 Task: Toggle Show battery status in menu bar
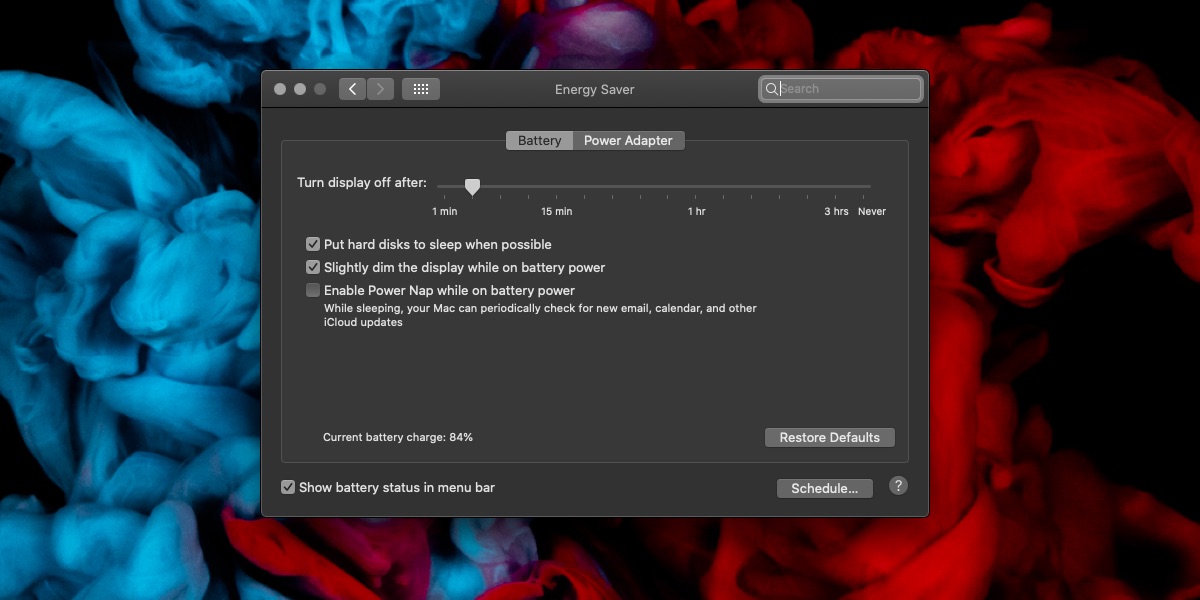coord(288,487)
